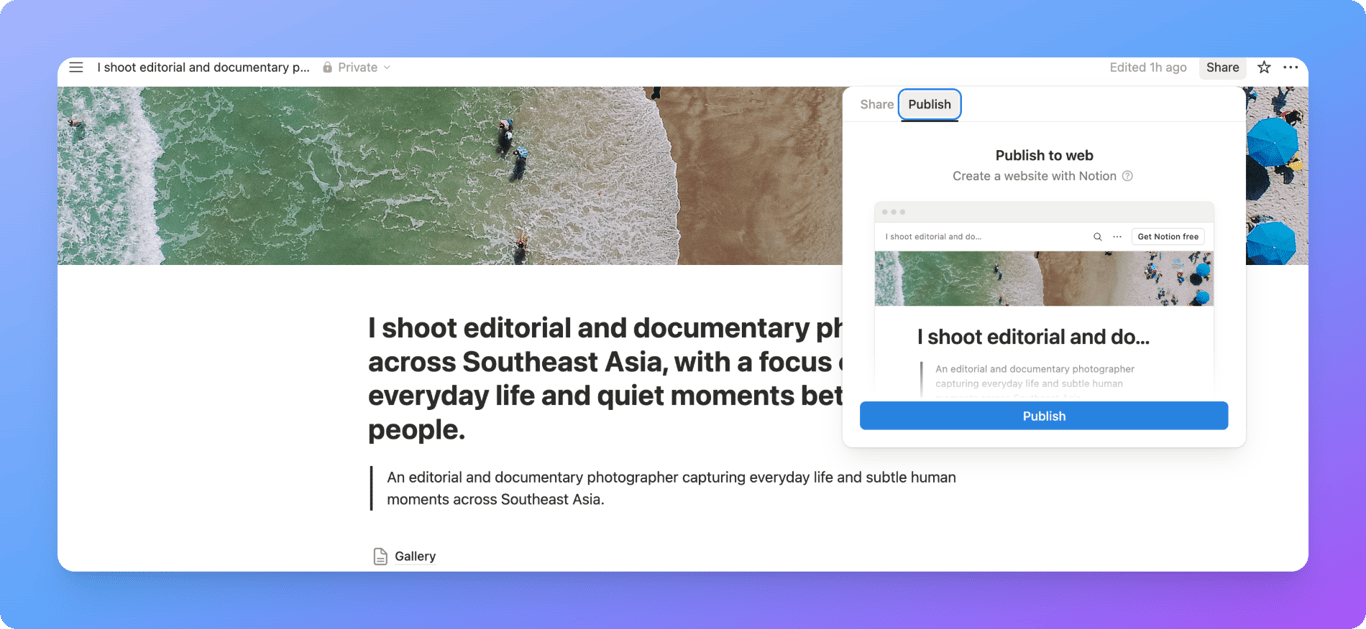This screenshot has height=629, width=1366.
Task: Click 'Get Notion free' in the preview
Action: click(x=1167, y=236)
